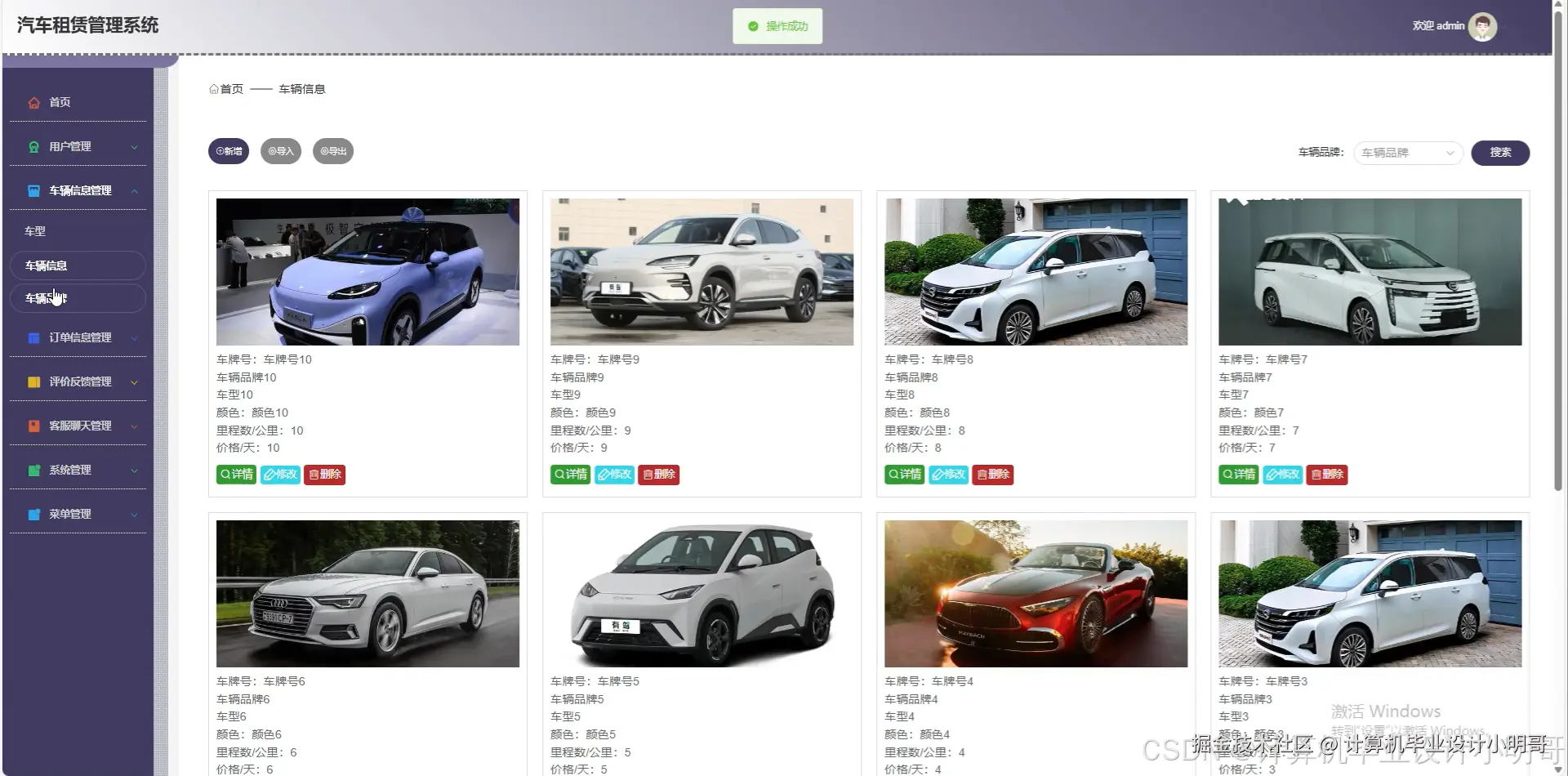Go to 首页 via the breadcrumb
Viewport: 1568px width, 776px height.
pyautogui.click(x=226, y=89)
